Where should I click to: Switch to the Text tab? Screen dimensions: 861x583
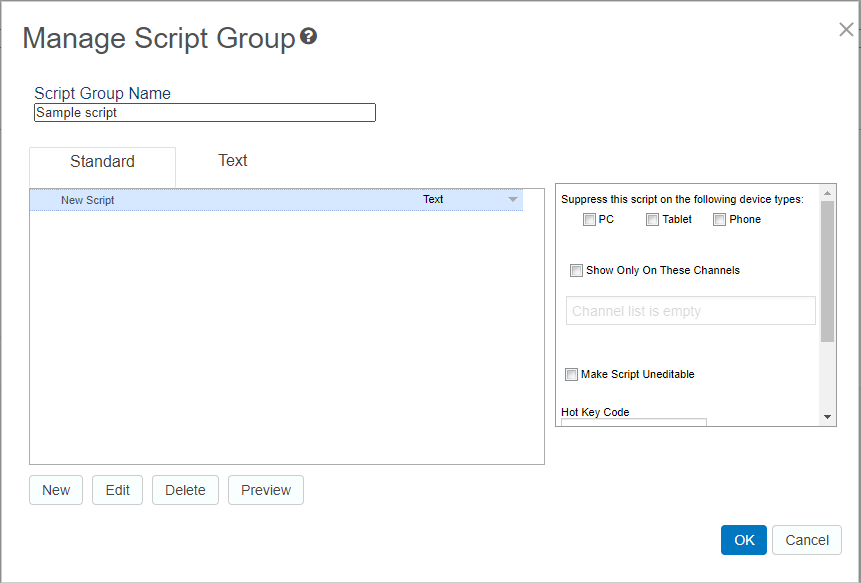coord(233,161)
